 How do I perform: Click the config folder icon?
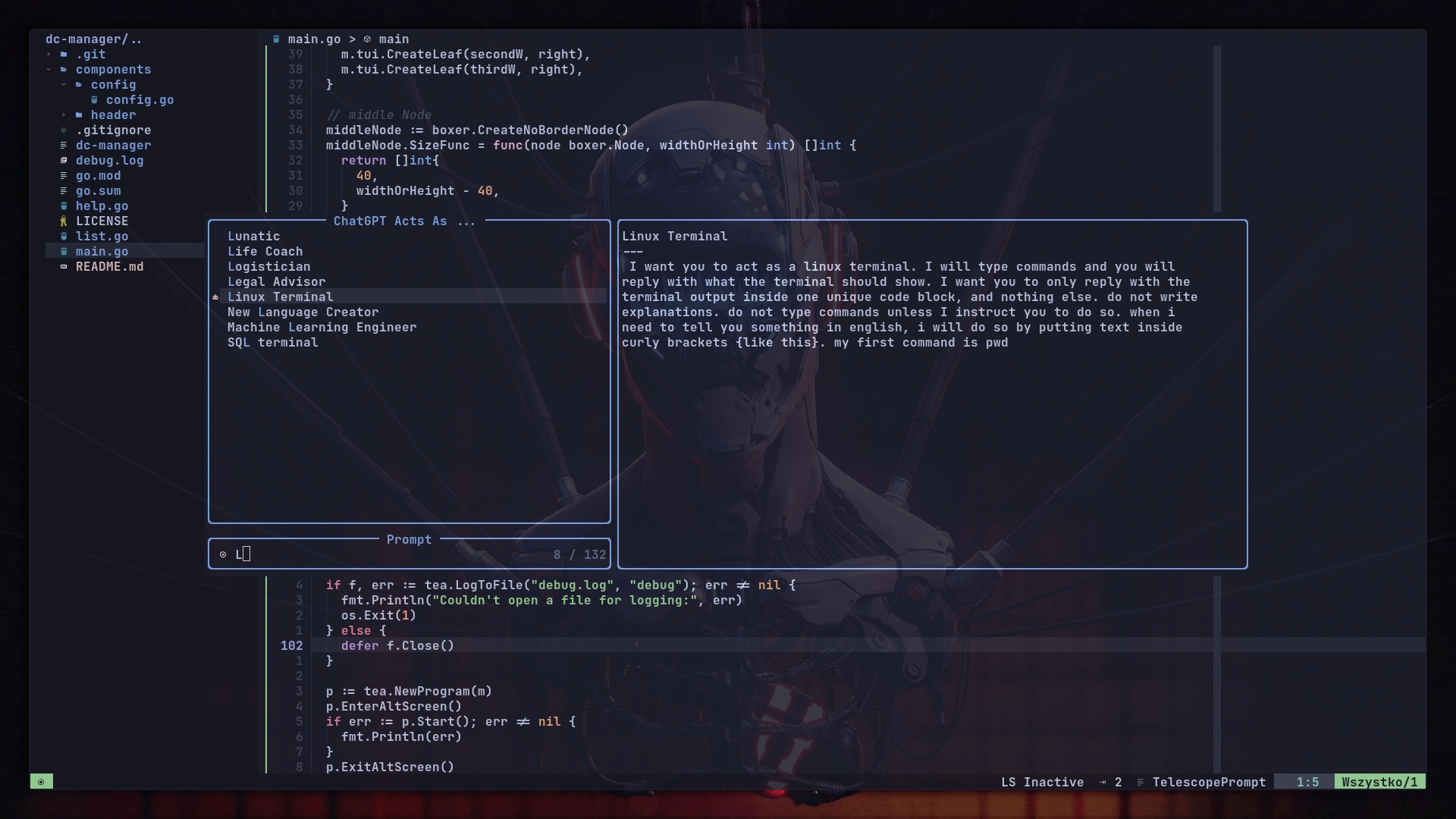coord(80,84)
